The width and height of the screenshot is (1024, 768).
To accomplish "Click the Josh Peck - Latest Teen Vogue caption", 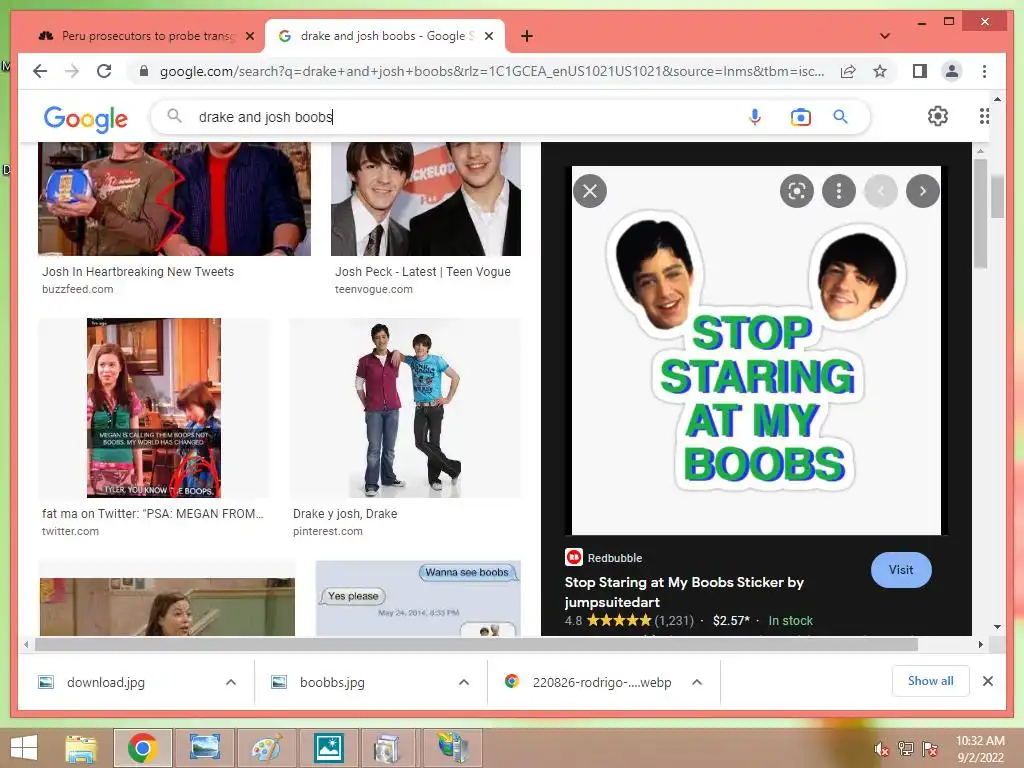I will tap(423, 272).
